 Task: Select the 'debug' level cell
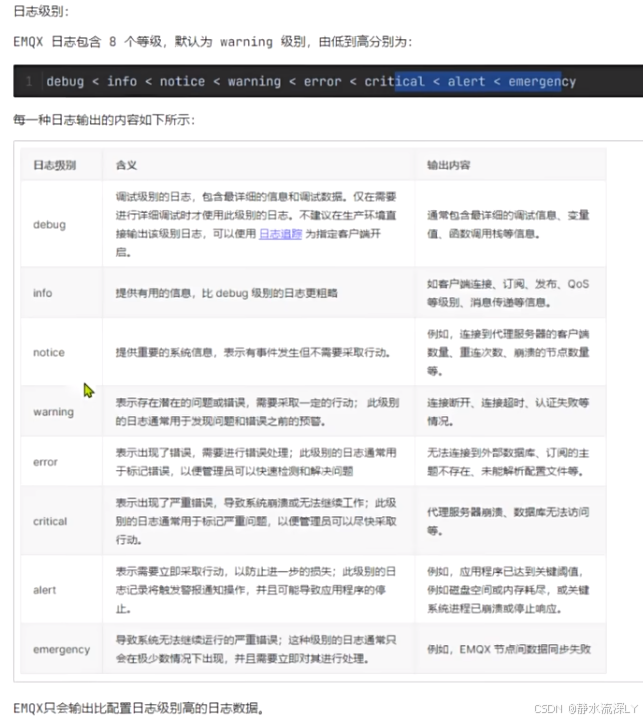(62, 224)
